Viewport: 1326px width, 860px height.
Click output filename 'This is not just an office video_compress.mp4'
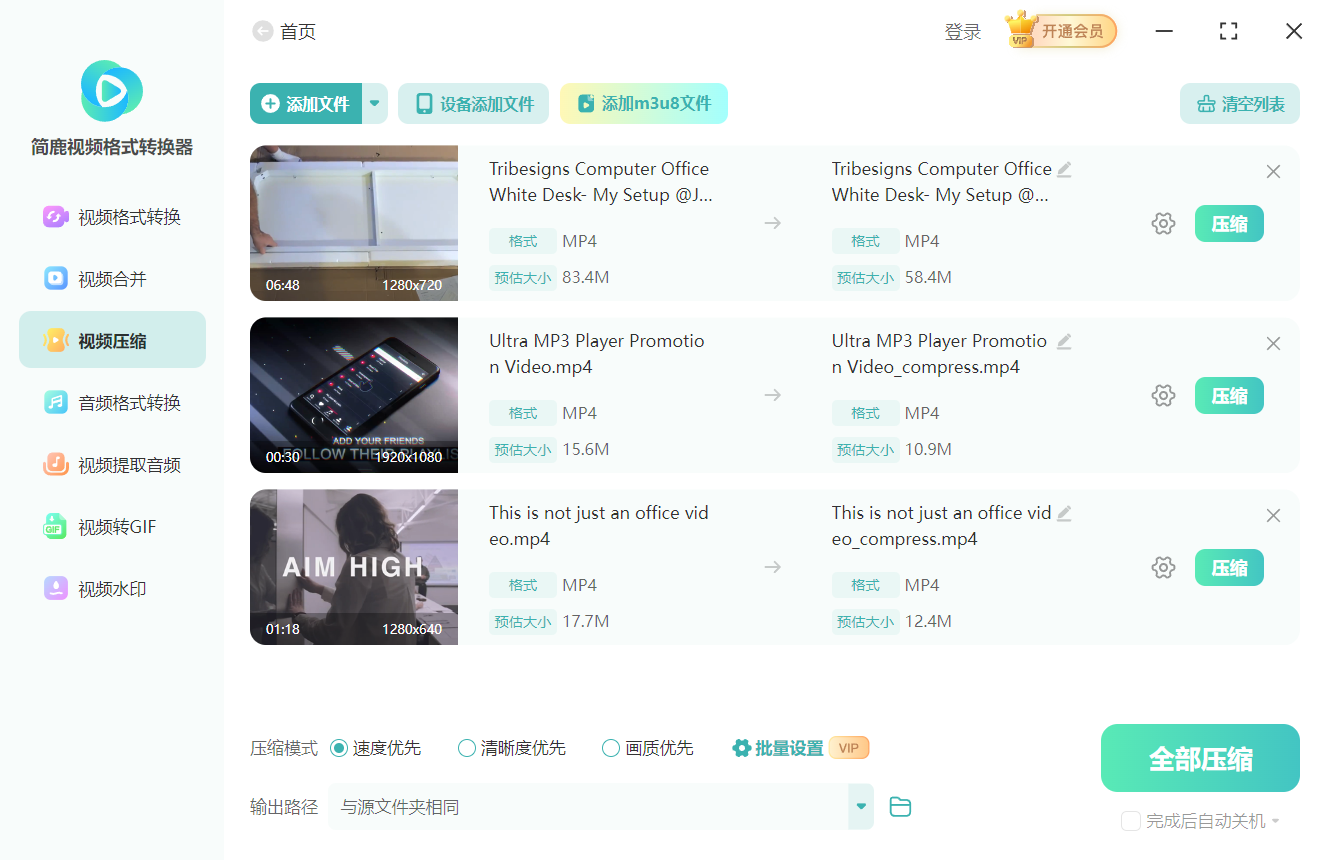941,526
